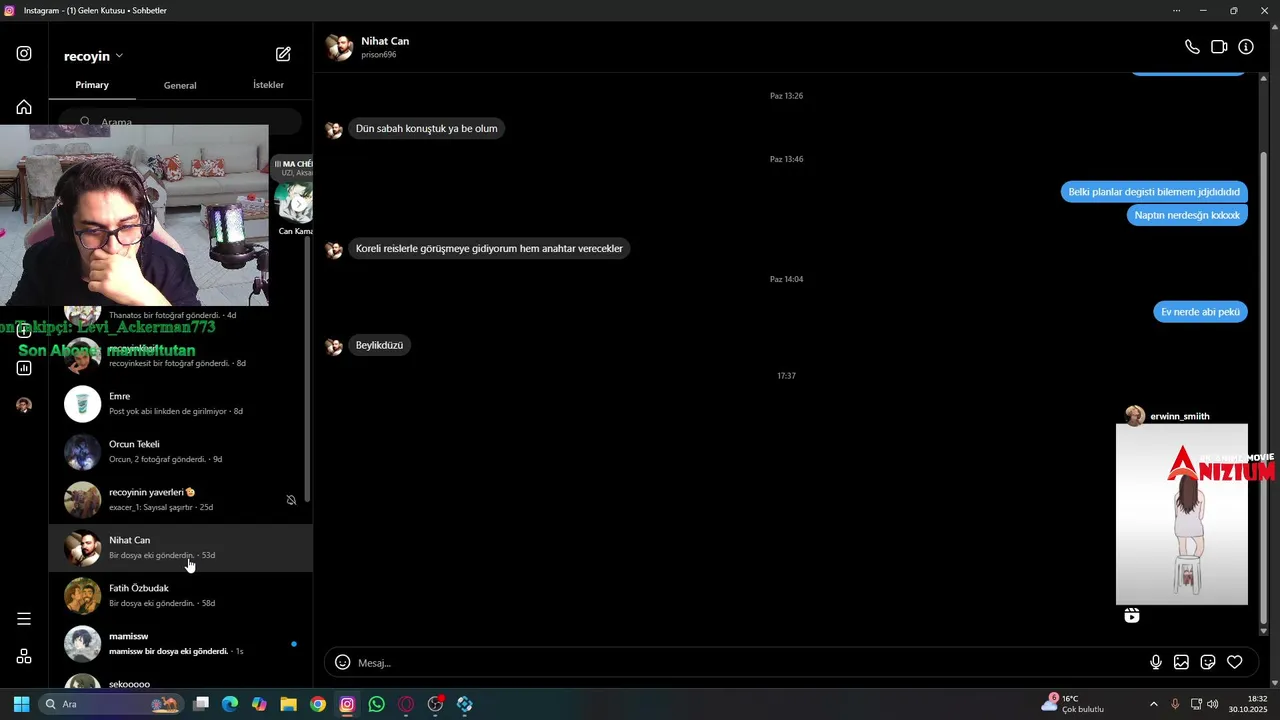Image resolution: width=1280 pixels, height=720 pixels.
Task: Open the emoji picker in the message box
Action: (343, 662)
